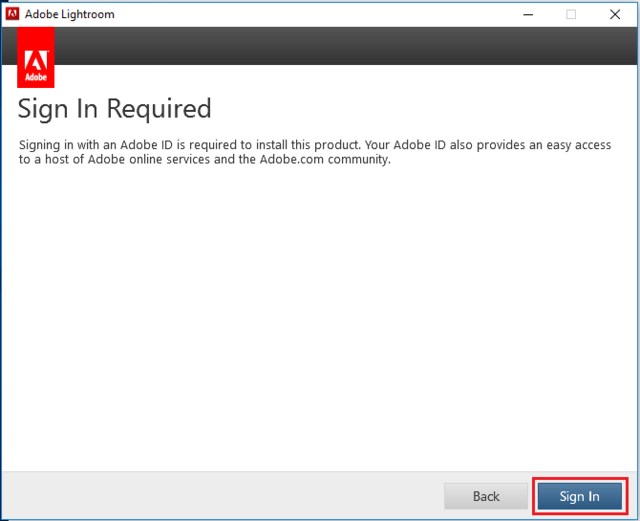The image size is (640, 521).
Task: Close the Adobe Lightroom installer window
Action: pos(615,14)
